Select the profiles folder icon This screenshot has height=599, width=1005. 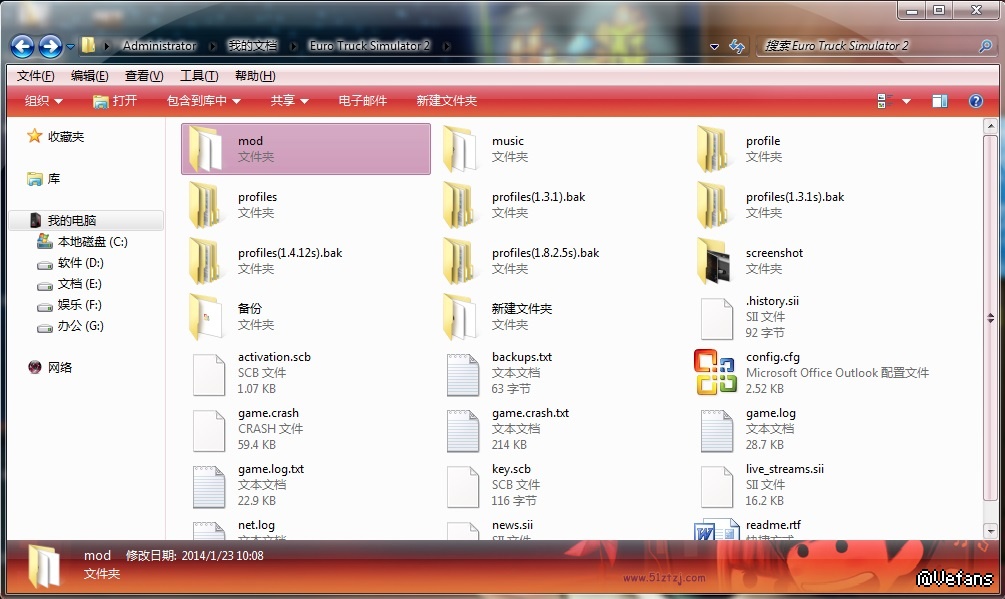point(206,205)
